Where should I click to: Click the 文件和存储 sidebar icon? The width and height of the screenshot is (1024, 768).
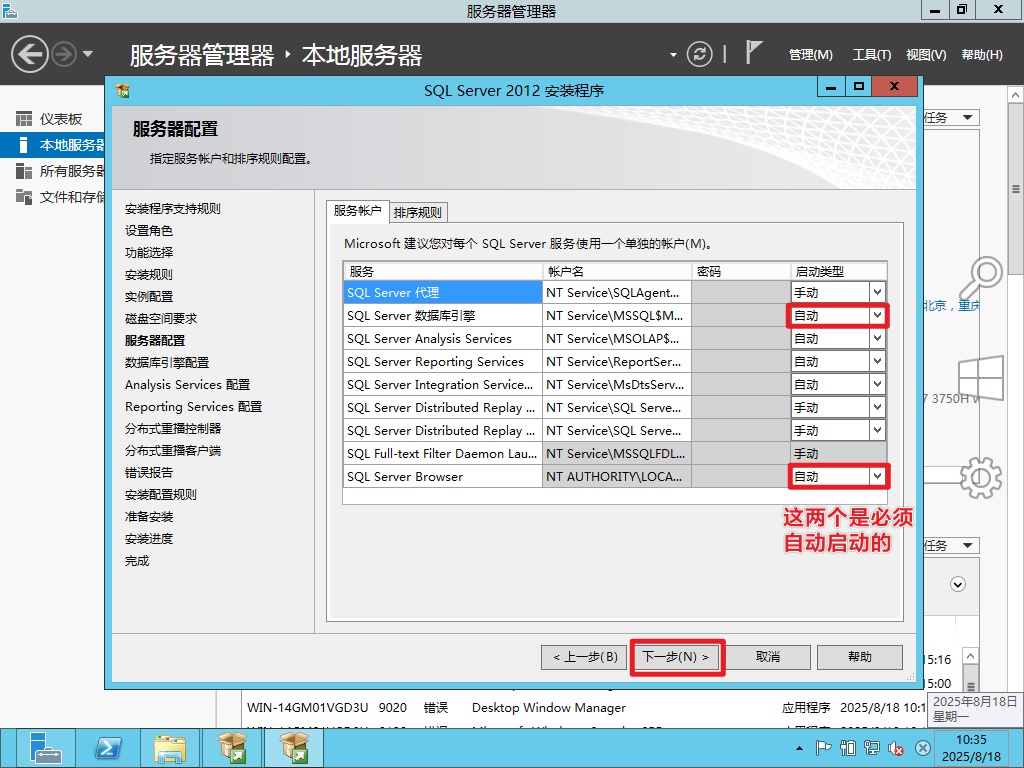[24, 197]
